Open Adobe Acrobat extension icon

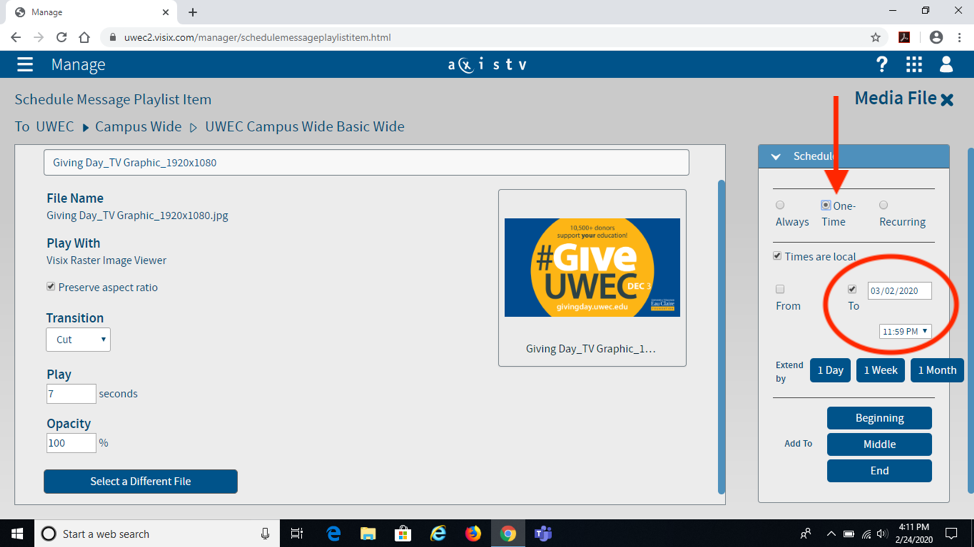pyautogui.click(x=904, y=37)
